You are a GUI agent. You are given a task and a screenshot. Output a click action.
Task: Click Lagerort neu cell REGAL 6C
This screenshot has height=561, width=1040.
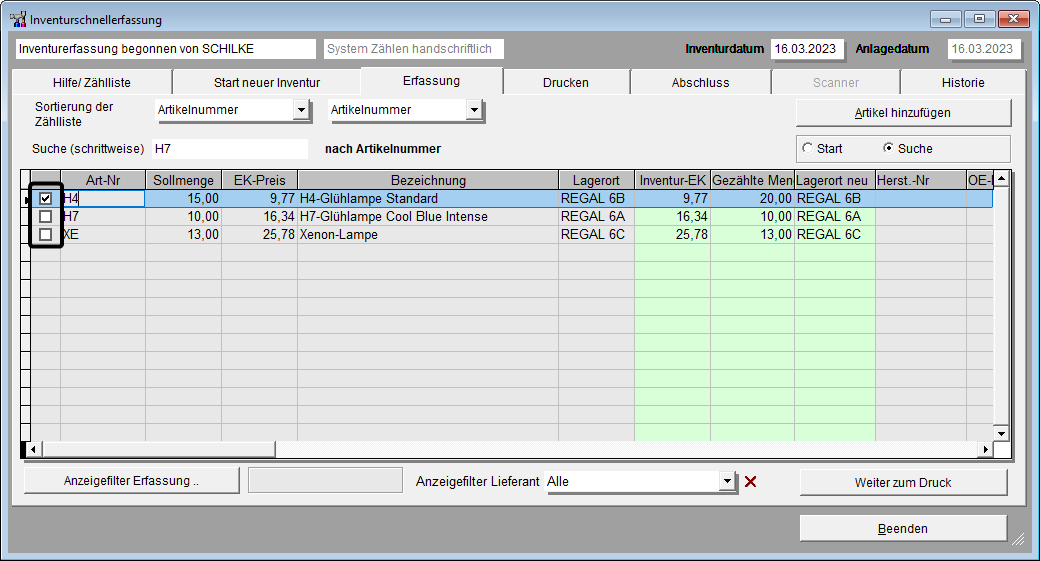point(834,234)
